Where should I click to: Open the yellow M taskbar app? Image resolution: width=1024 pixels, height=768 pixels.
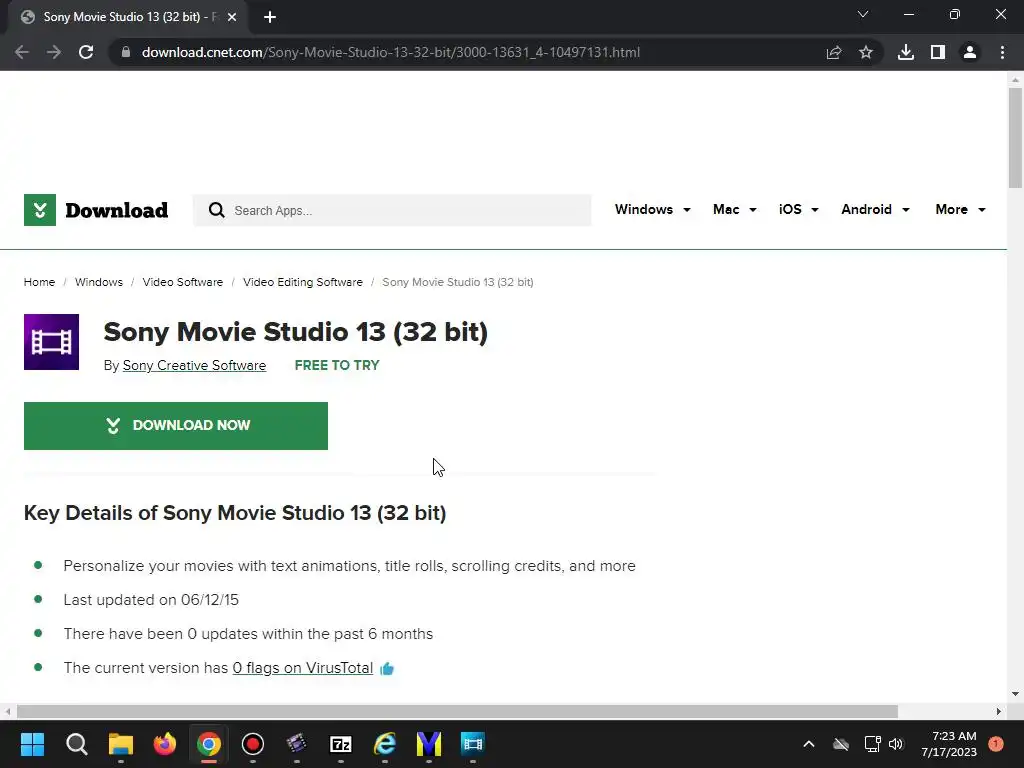pos(429,744)
